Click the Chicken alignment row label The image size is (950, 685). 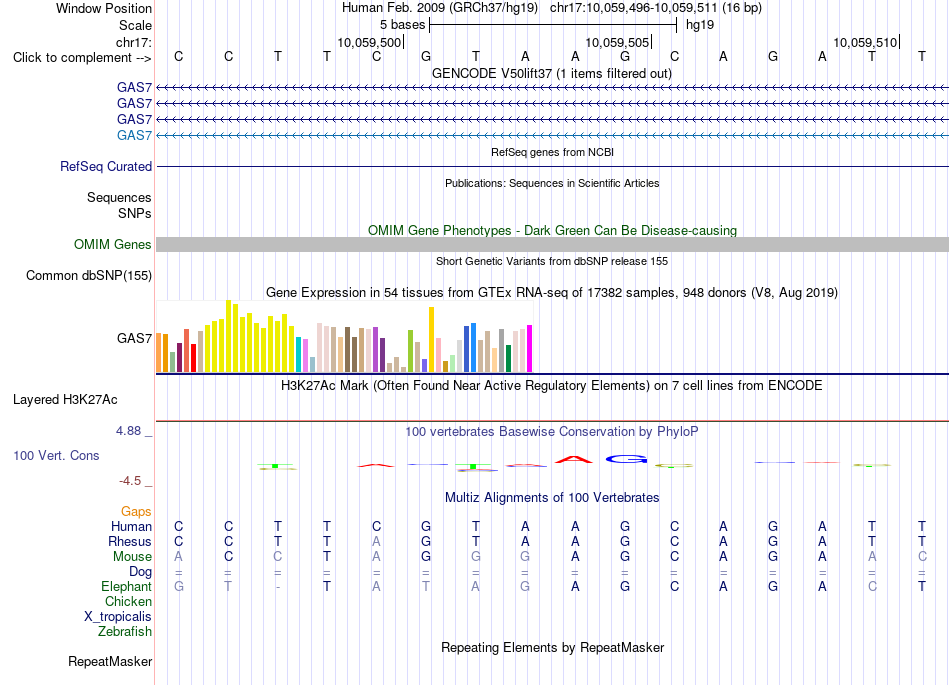tap(128, 601)
